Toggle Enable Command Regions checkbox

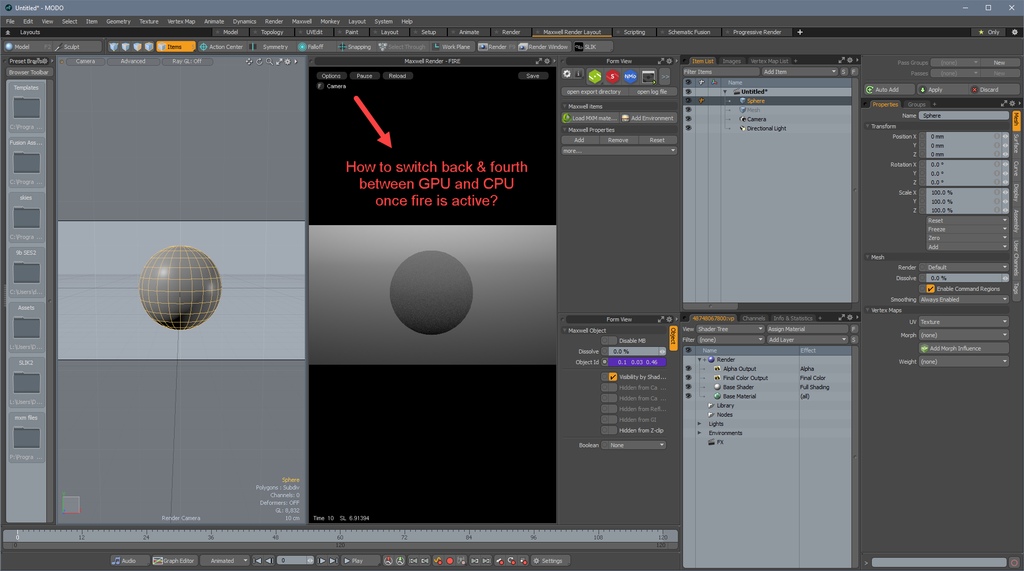(x=931, y=289)
